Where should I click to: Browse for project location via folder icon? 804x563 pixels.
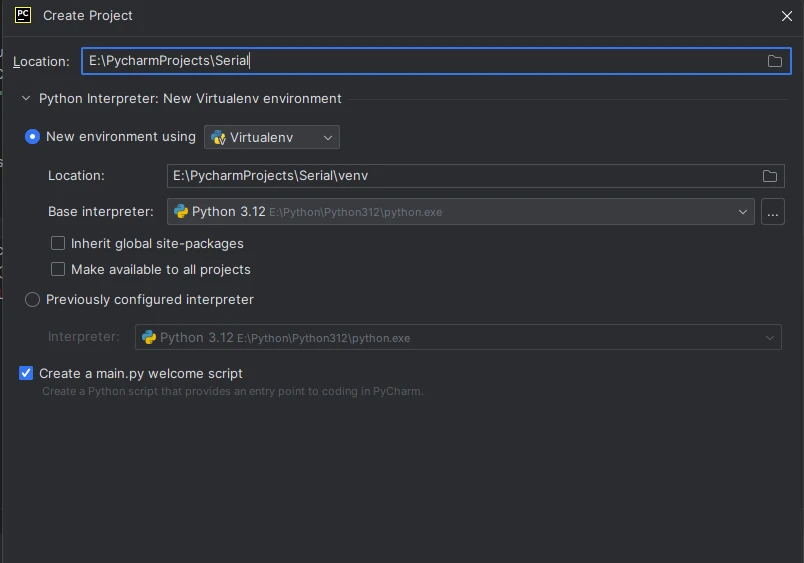pos(774,61)
